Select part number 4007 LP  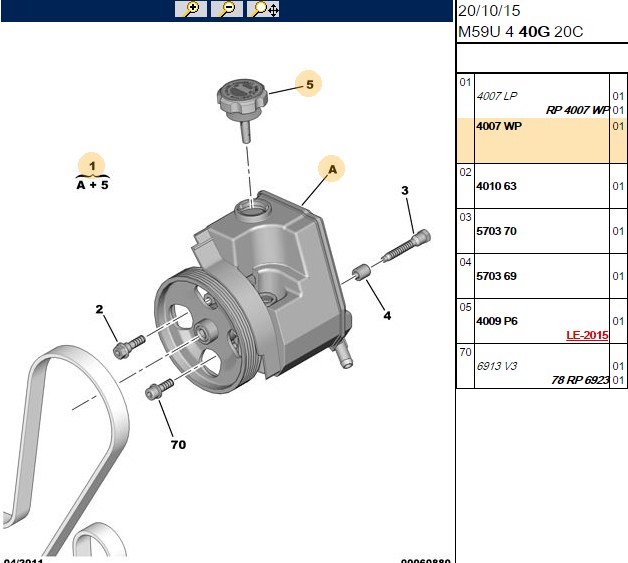pyautogui.click(x=497, y=96)
